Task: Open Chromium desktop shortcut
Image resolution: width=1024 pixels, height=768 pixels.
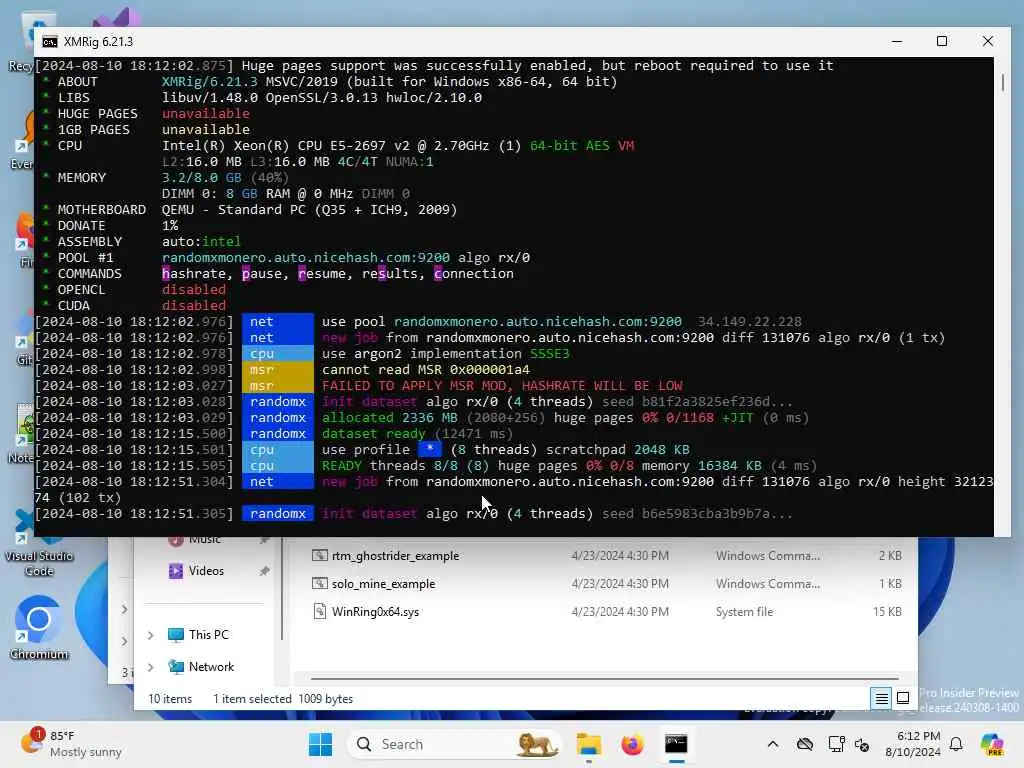Action: click(x=39, y=627)
